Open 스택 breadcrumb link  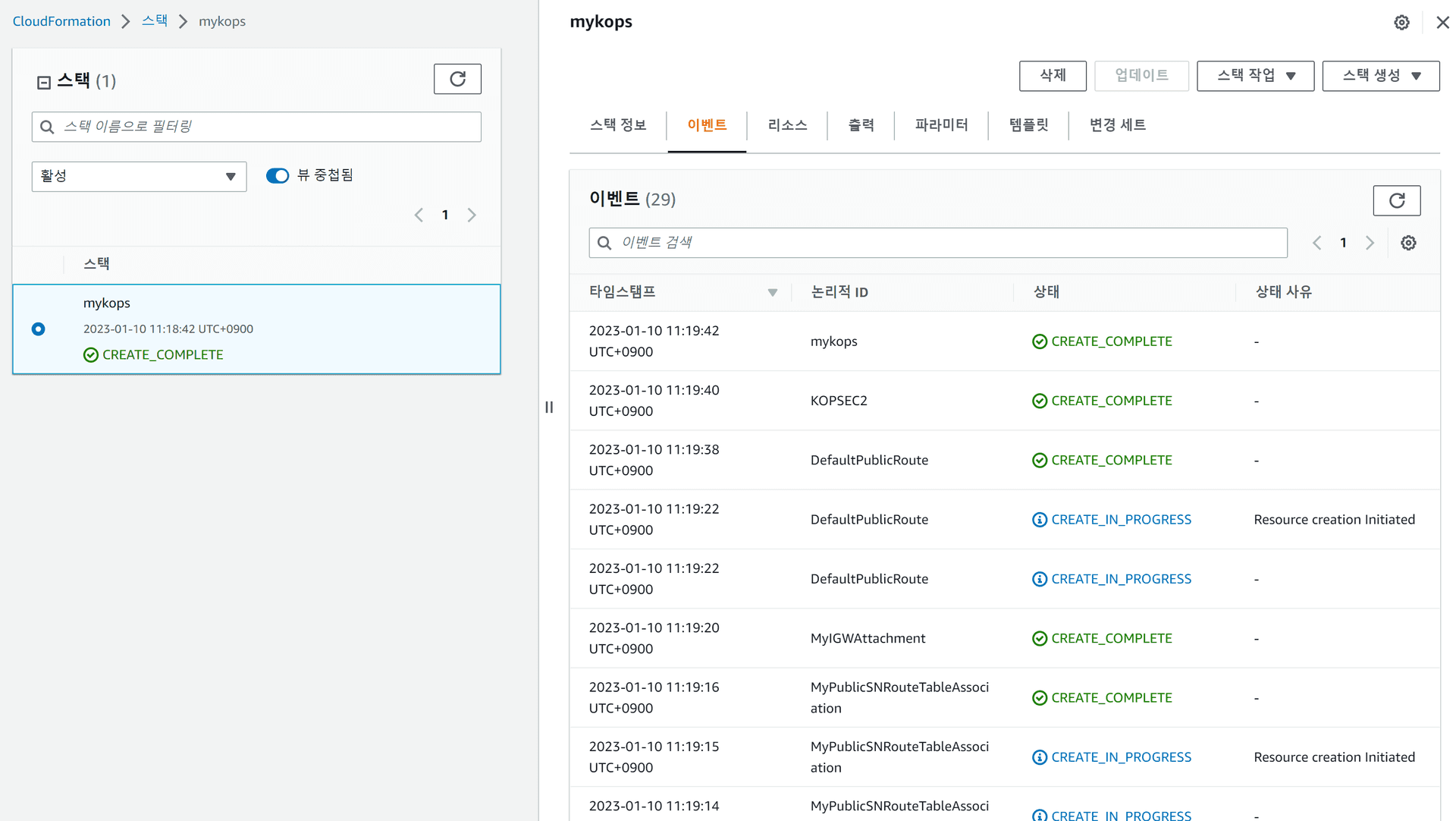(155, 21)
